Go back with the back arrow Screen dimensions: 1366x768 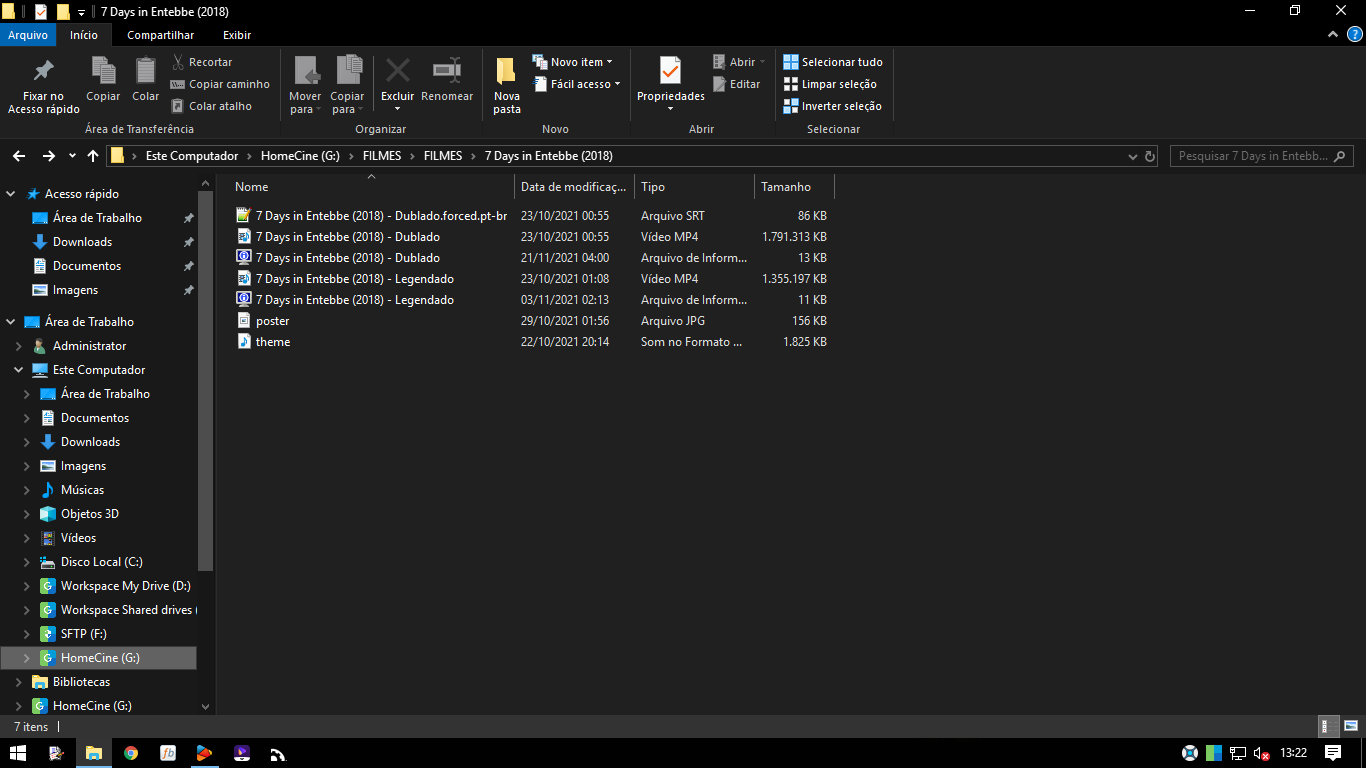[18, 156]
